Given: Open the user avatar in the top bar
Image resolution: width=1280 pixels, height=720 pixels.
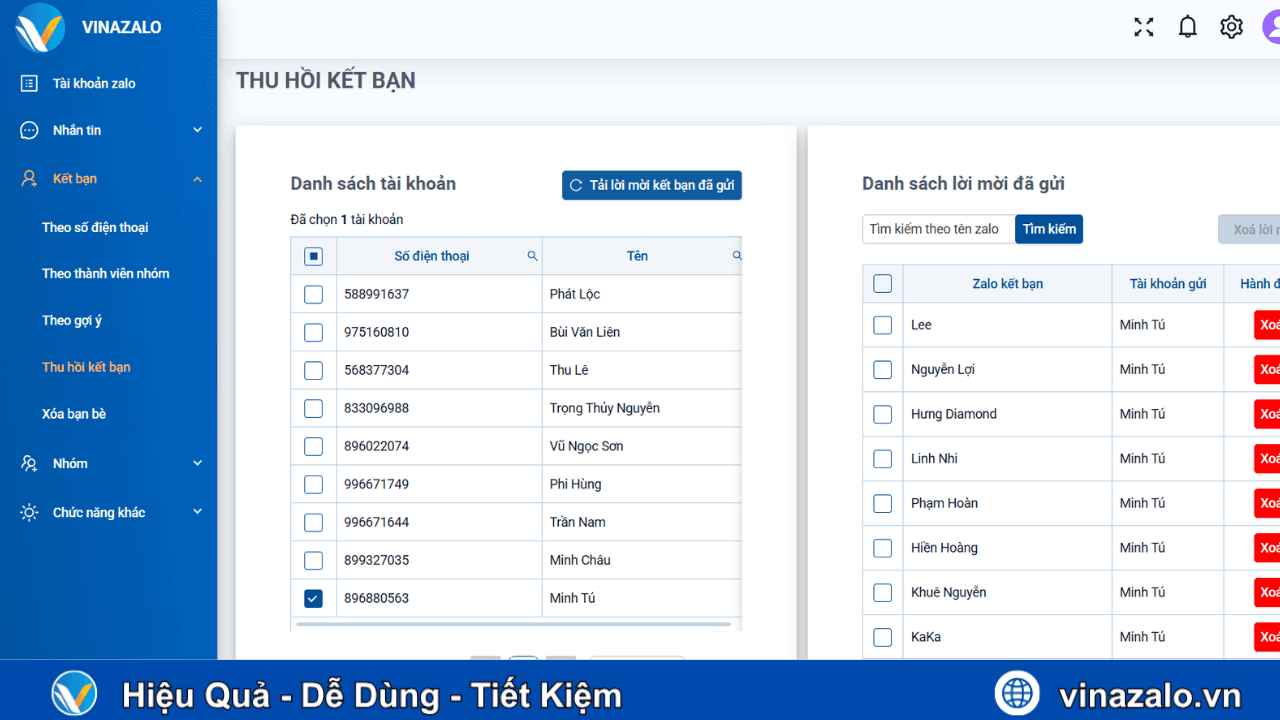Looking at the screenshot, I should [1274, 27].
